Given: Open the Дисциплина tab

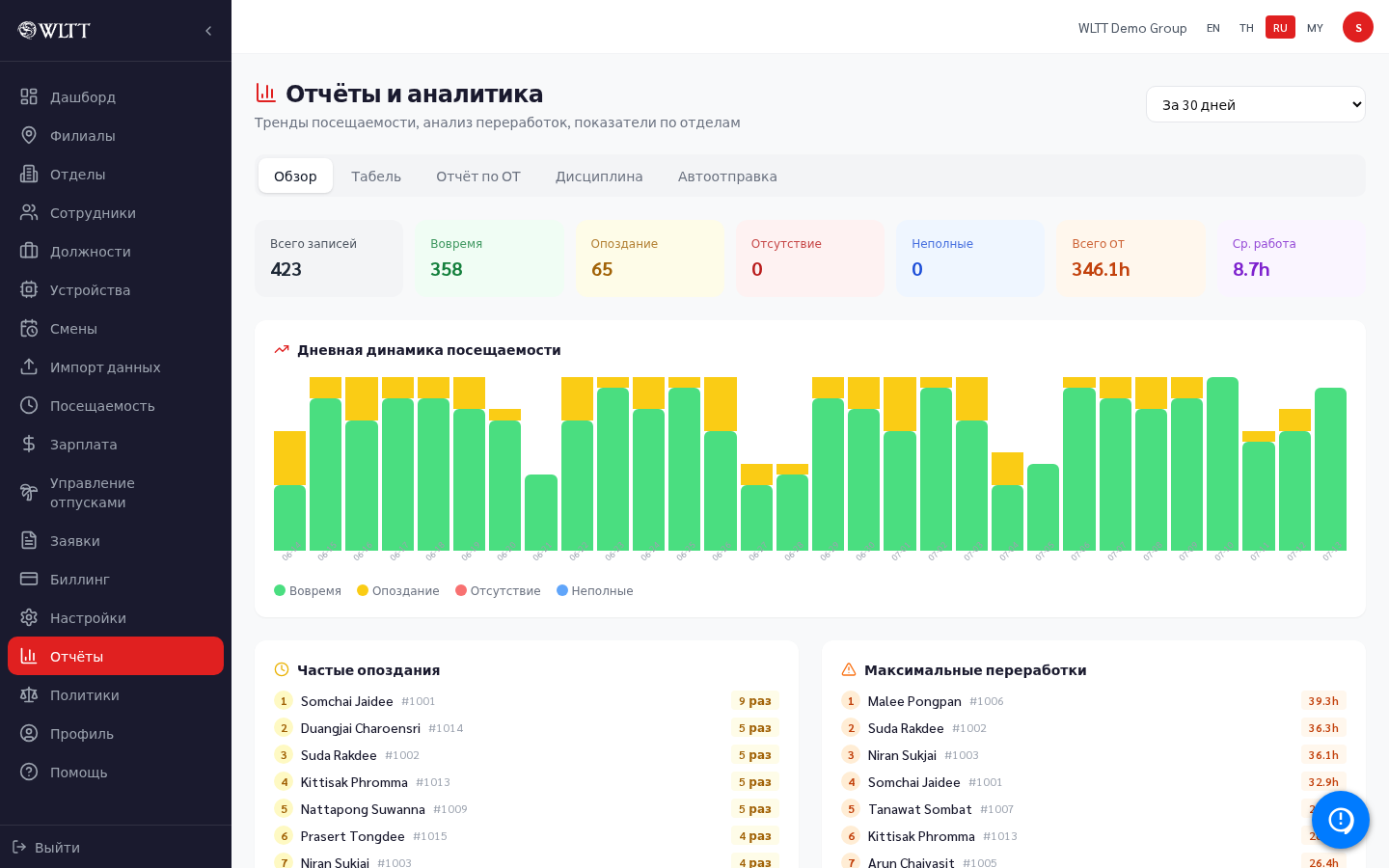Looking at the screenshot, I should [x=599, y=176].
